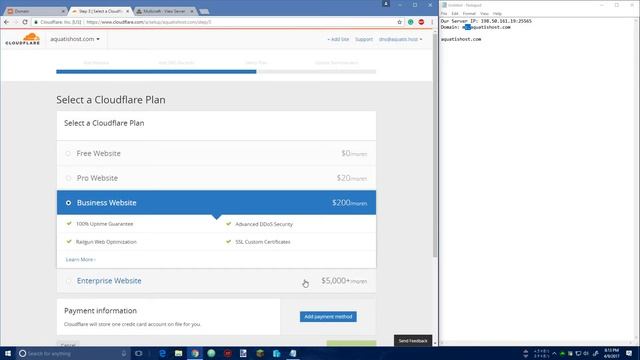This screenshot has width=640, height=360.
Task: Launch Microsoft Edge from the taskbar
Action: [162, 353]
